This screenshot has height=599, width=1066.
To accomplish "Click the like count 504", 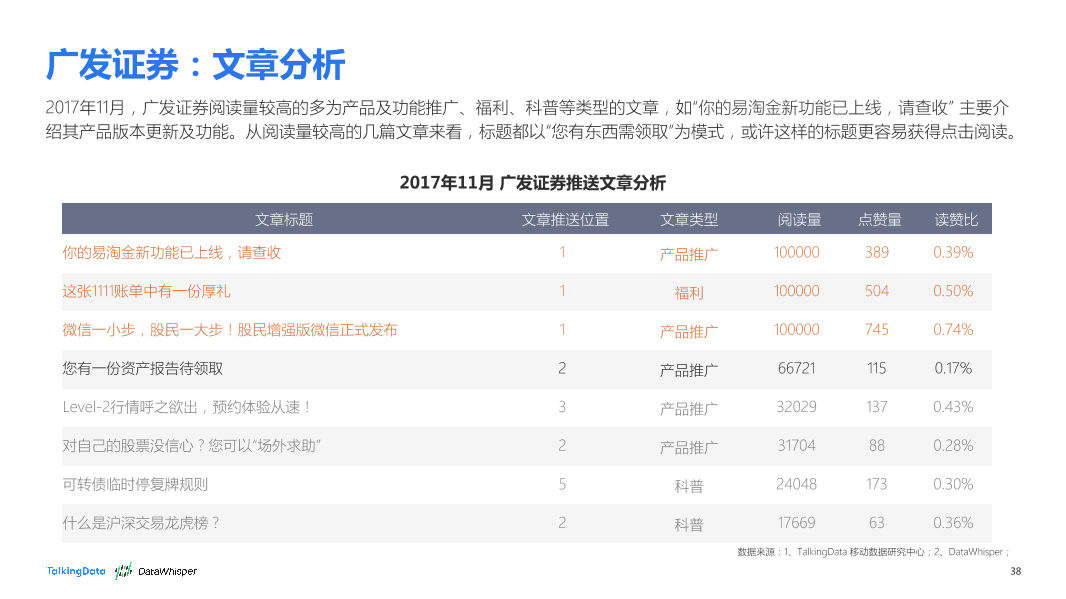I will click(x=877, y=291).
